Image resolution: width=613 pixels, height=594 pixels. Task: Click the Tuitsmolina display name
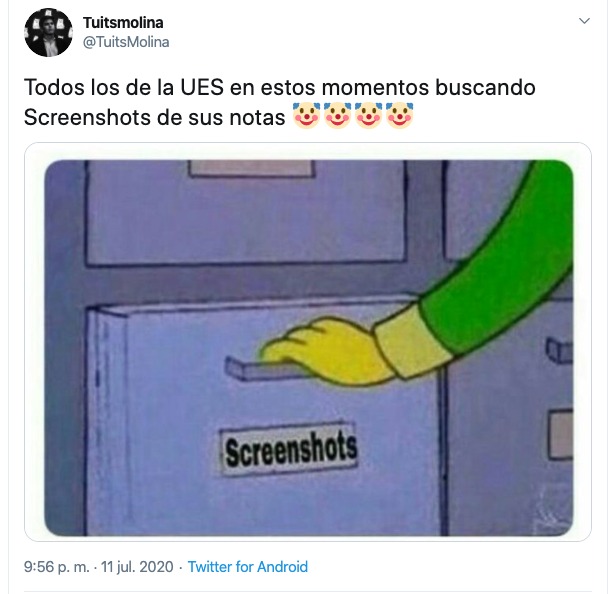(123, 23)
